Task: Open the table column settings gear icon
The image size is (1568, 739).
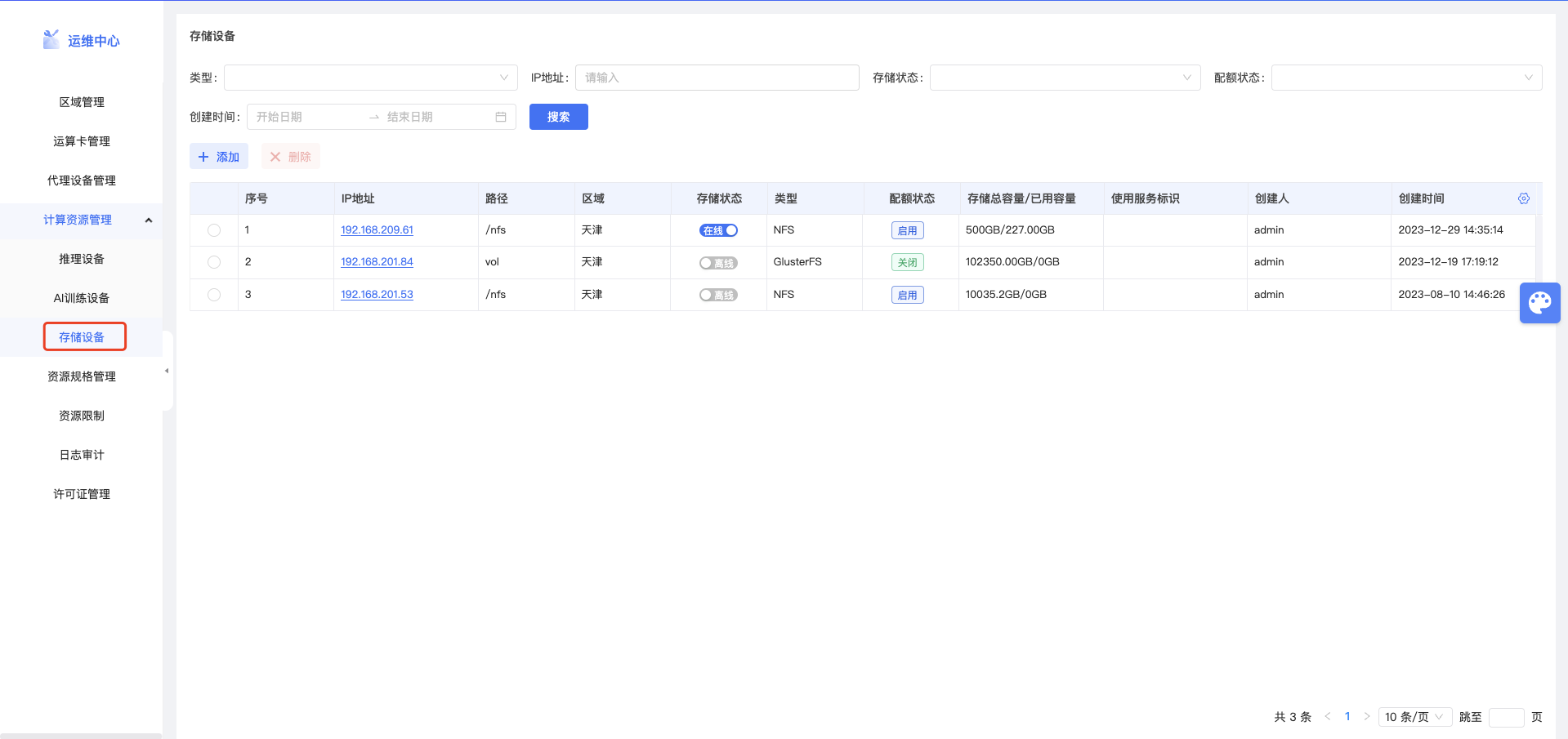Action: [x=1524, y=198]
